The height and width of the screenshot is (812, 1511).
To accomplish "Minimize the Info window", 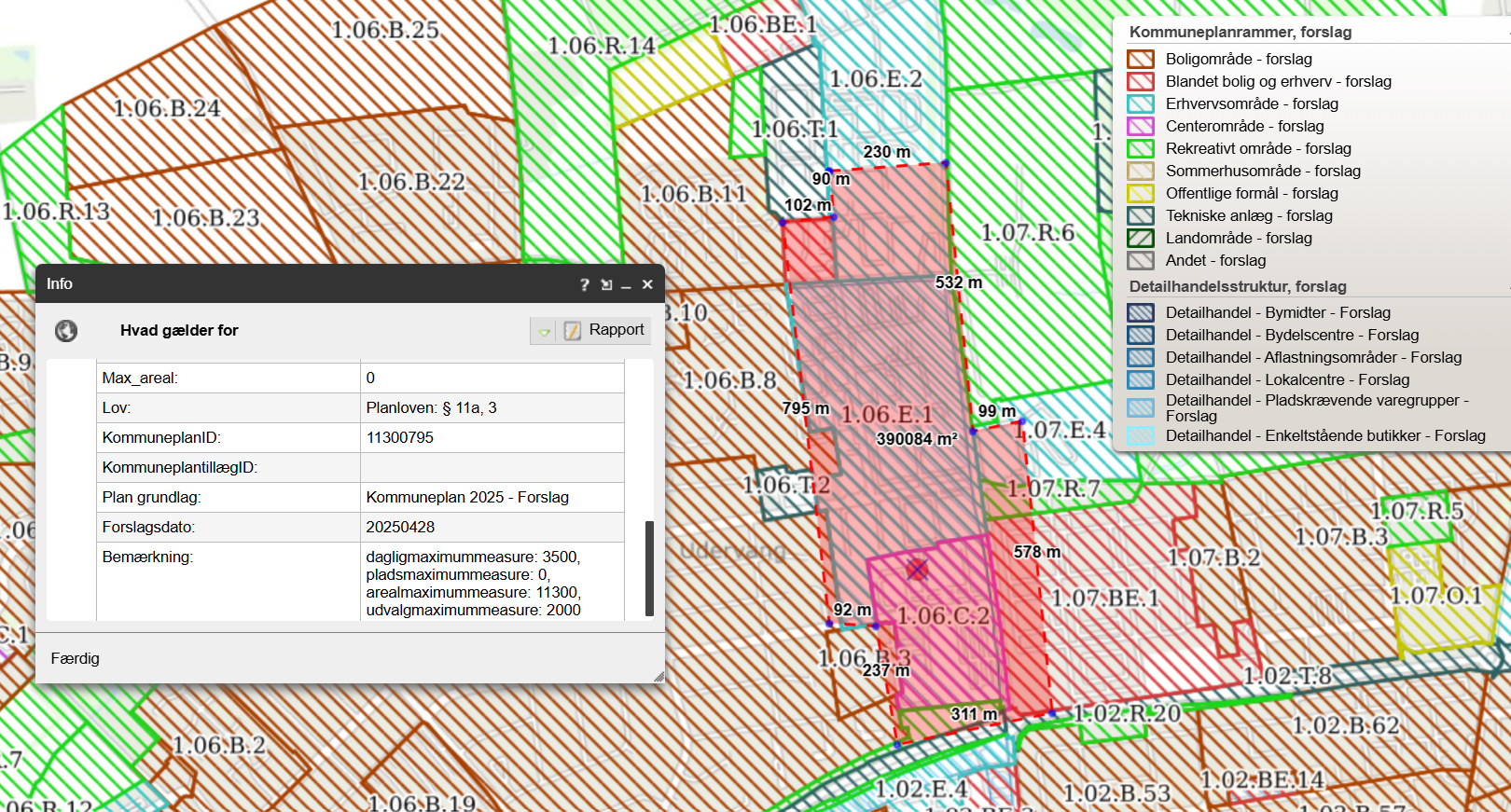I will (x=626, y=284).
